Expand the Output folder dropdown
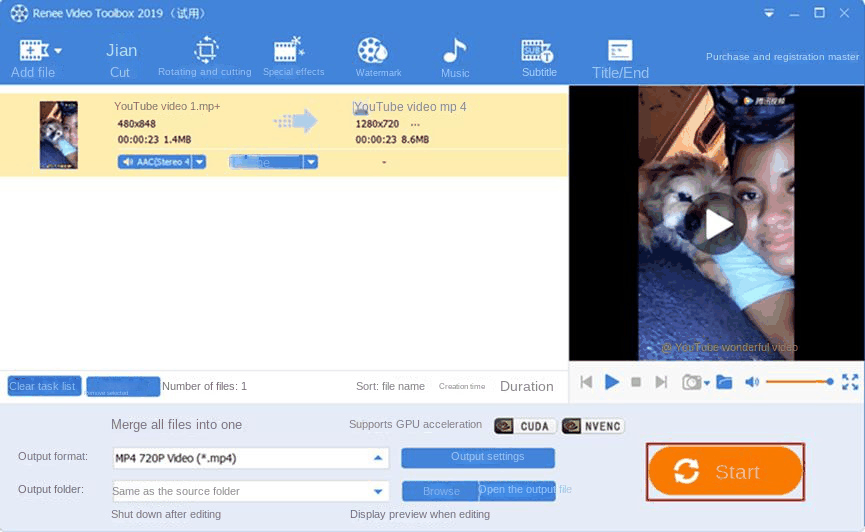Screen dimensions: 865x532 point(378,491)
